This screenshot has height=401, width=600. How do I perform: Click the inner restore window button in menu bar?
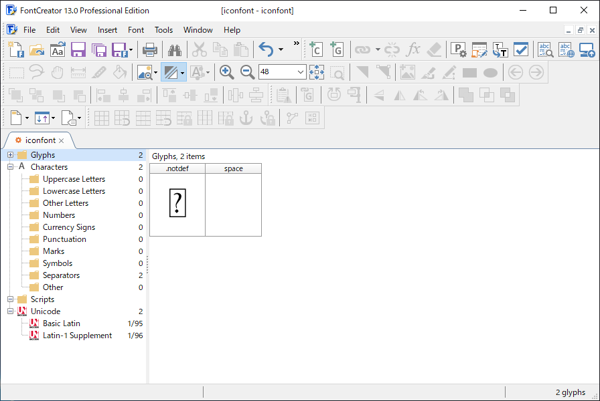pyautogui.click(x=580, y=30)
